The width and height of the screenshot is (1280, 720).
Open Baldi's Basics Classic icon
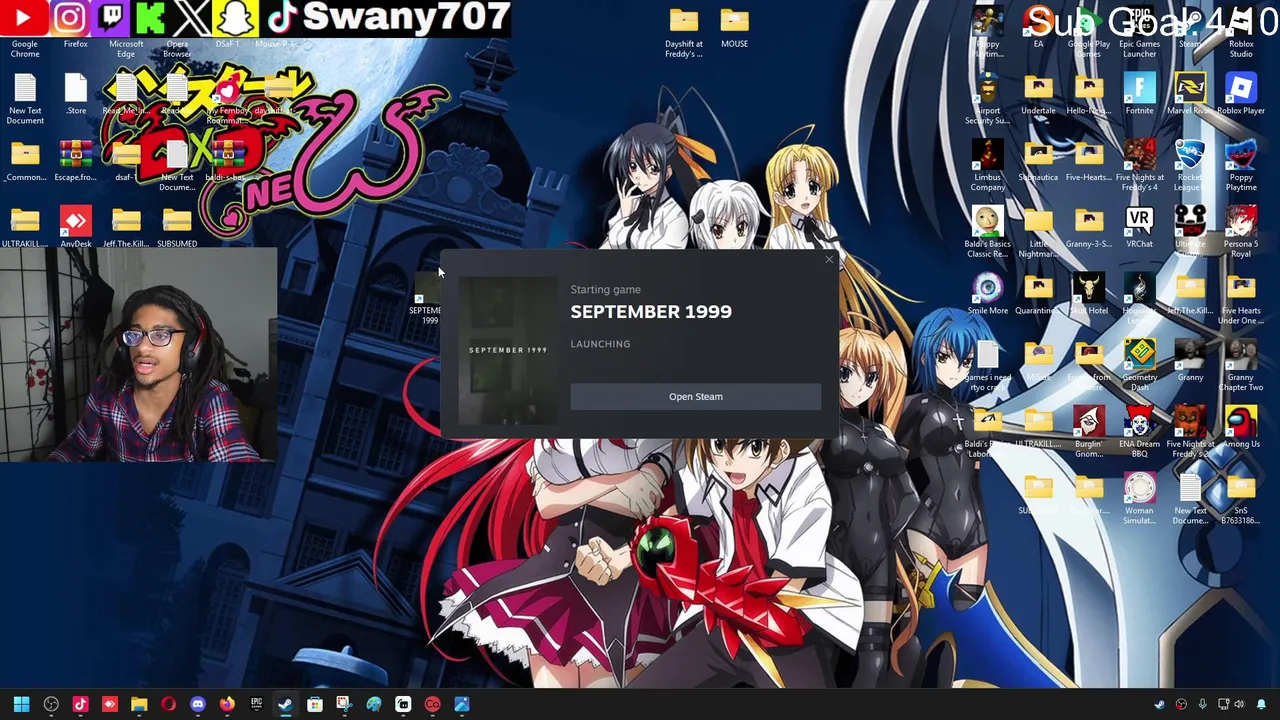click(987, 232)
